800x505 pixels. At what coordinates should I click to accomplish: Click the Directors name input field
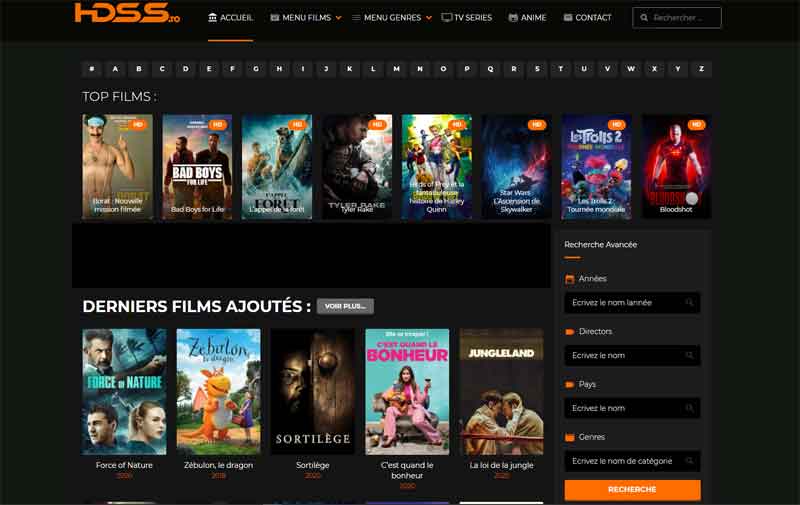(632, 356)
